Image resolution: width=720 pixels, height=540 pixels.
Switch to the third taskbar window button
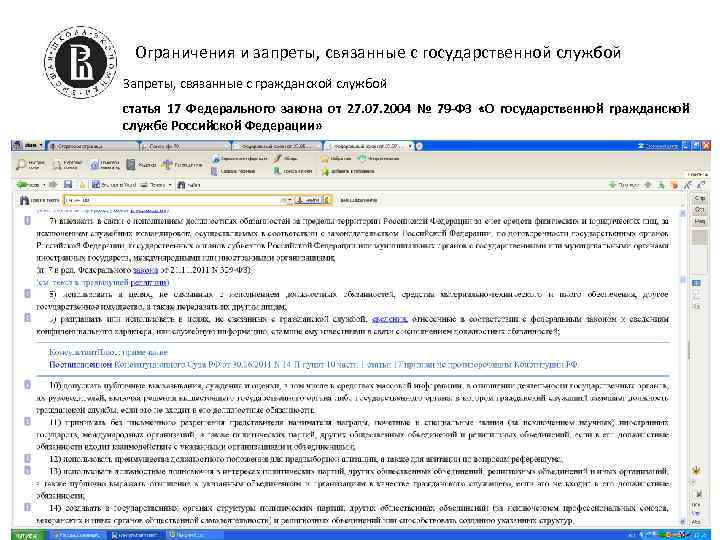click(x=193, y=535)
